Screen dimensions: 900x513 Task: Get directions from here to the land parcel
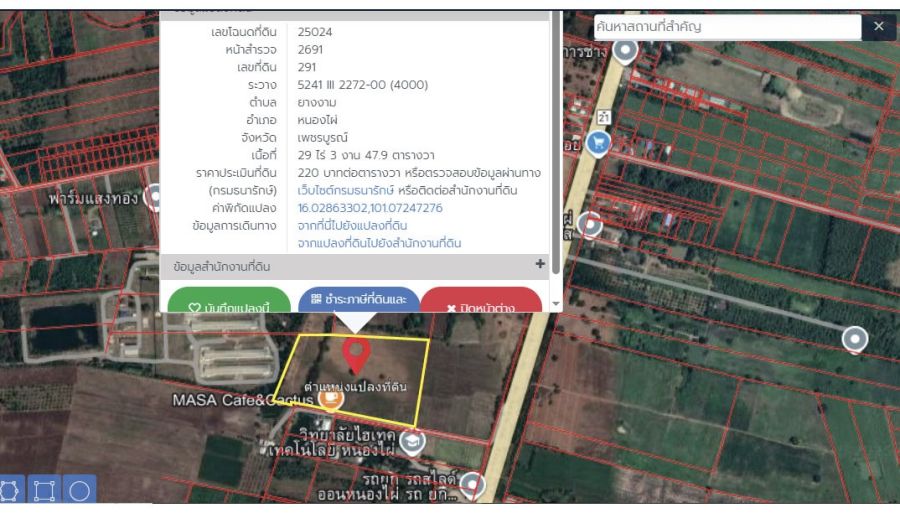[x=352, y=225]
